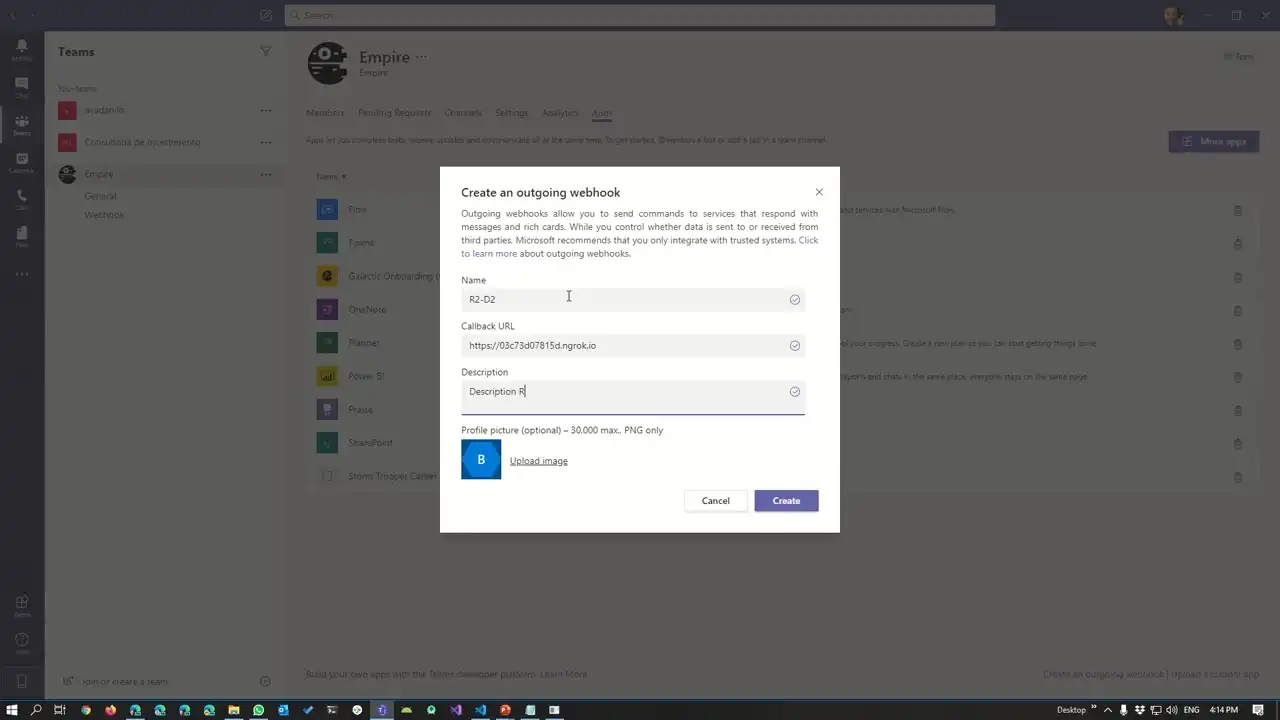This screenshot has height=720, width=1280.
Task: Open Visual Studio Code from the taskbar
Action: click(x=481, y=710)
